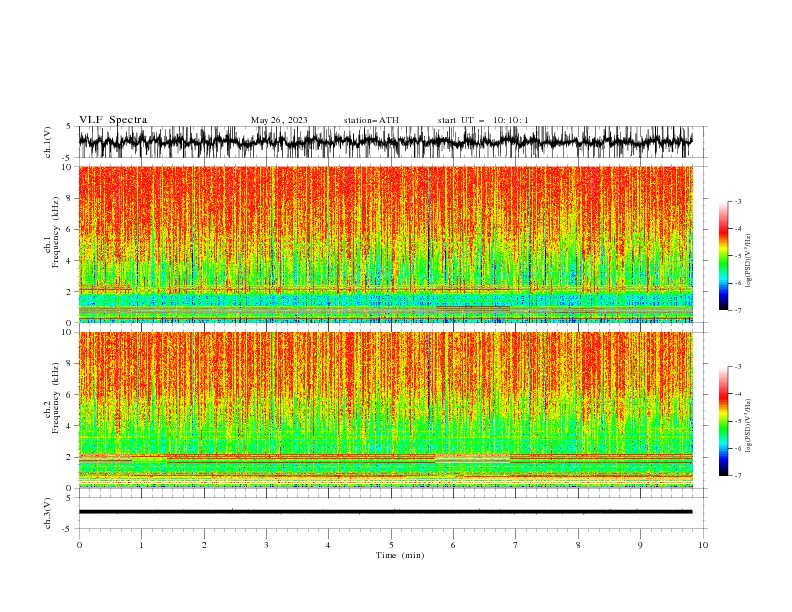Click the ch.1 waveform trace plot
Image resolution: width=792 pixels, height=612 pixels.
(385, 142)
